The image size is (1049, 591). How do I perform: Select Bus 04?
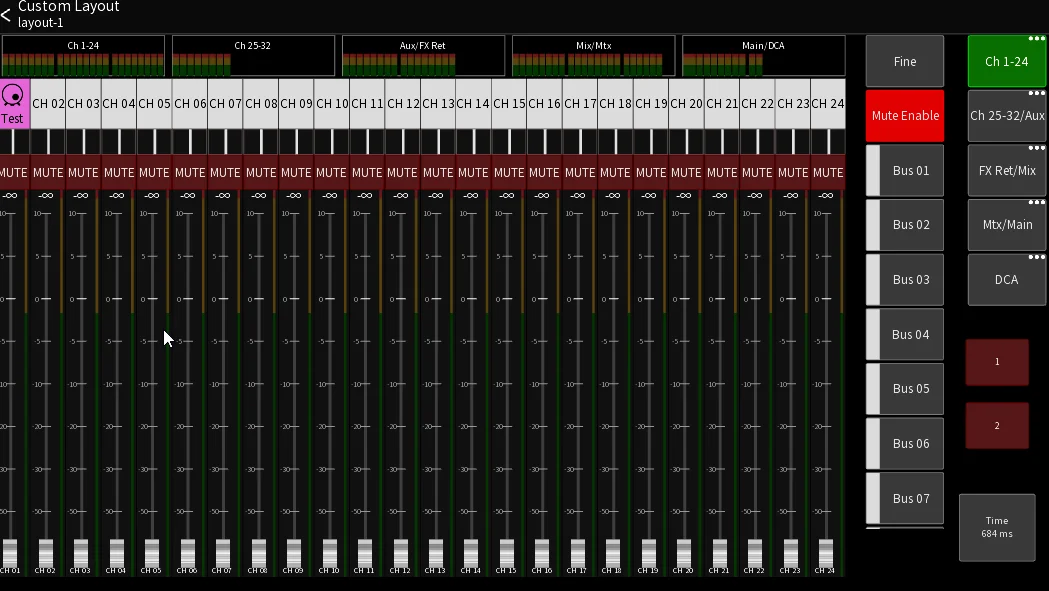click(x=905, y=335)
